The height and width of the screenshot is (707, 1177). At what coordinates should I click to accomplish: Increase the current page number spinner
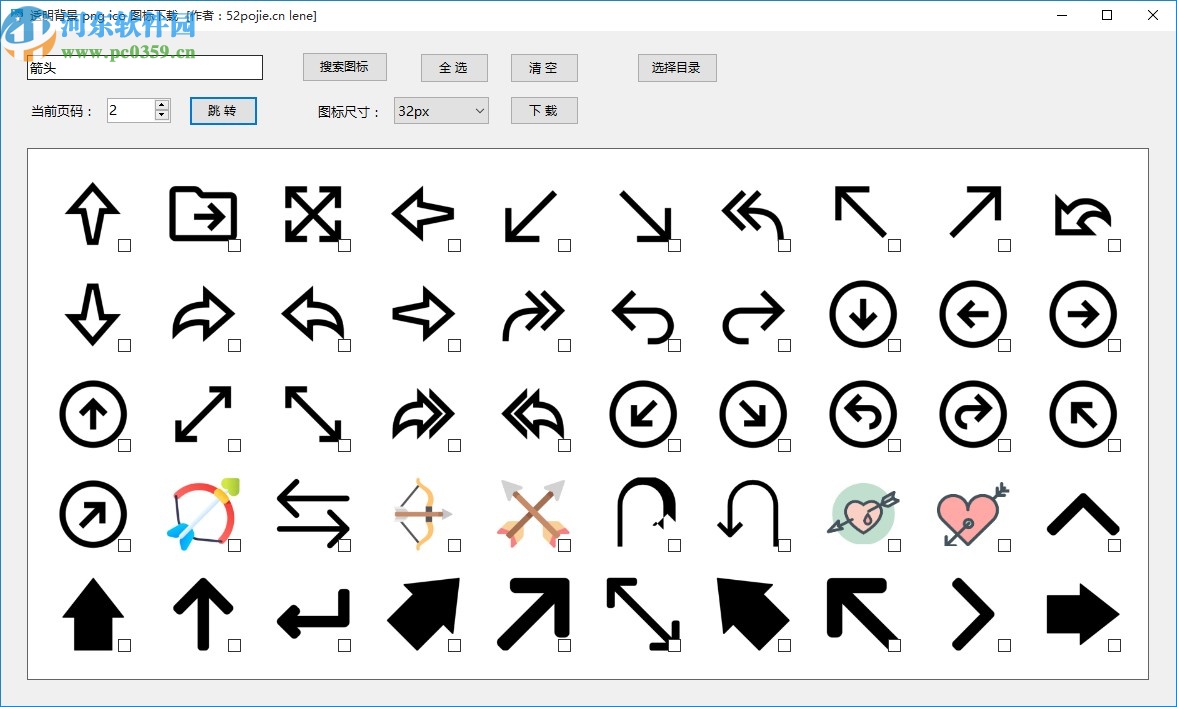click(161, 105)
